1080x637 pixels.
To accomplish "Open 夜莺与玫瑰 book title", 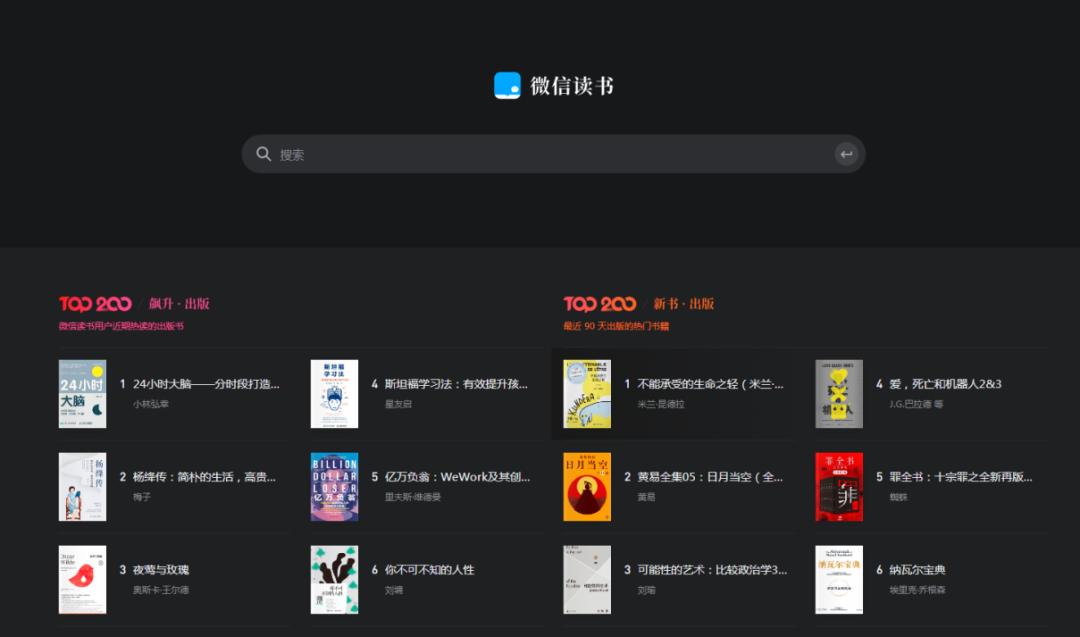I will [x=161, y=570].
